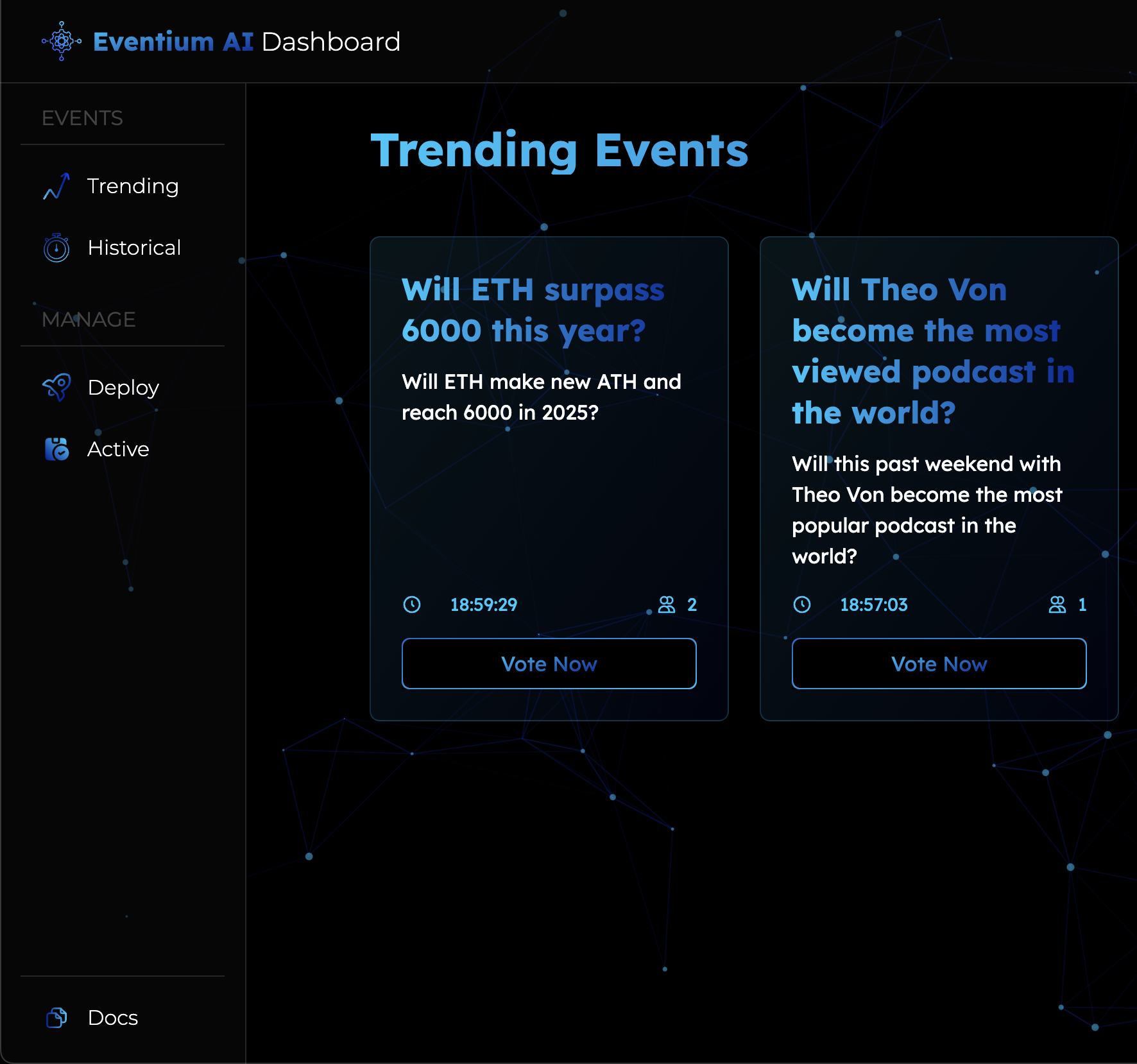This screenshot has width=1137, height=1064.
Task: Vote Now on the ETH 6000 event
Action: (x=549, y=664)
